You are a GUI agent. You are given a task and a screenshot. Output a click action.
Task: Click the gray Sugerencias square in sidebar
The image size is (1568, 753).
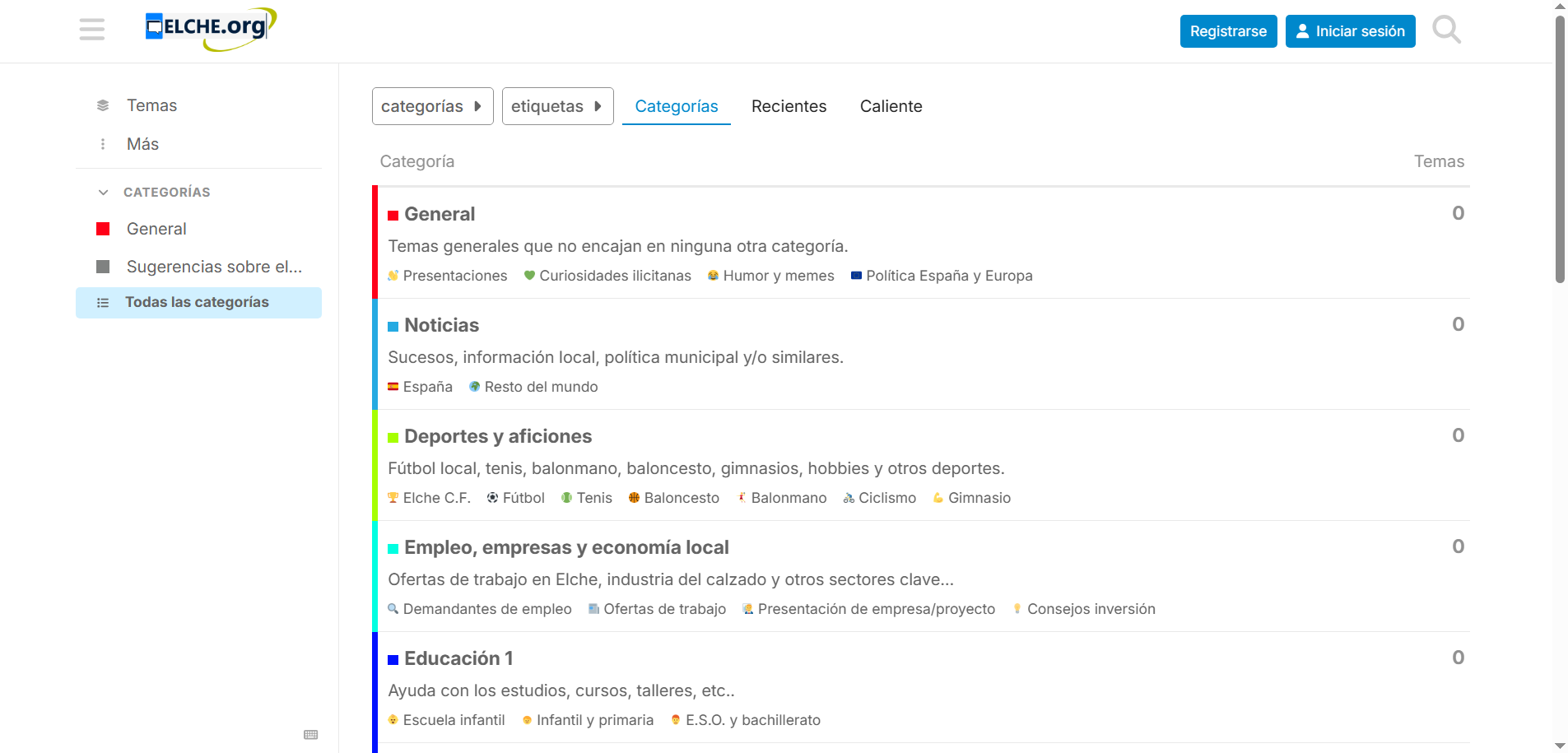103,267
